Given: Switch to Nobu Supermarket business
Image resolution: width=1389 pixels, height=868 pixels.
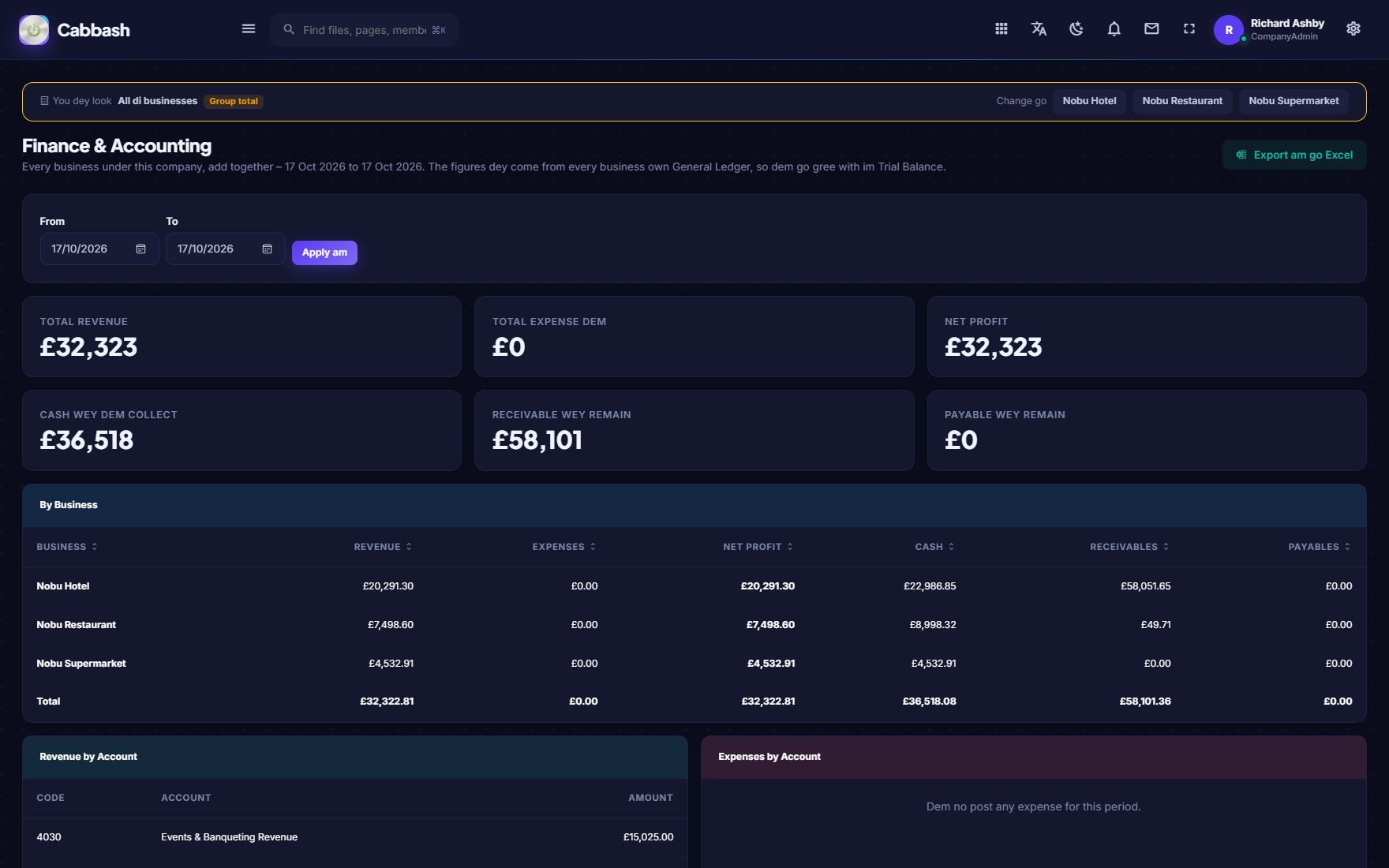Looking at the screenshot, I should coord(1294,101).
